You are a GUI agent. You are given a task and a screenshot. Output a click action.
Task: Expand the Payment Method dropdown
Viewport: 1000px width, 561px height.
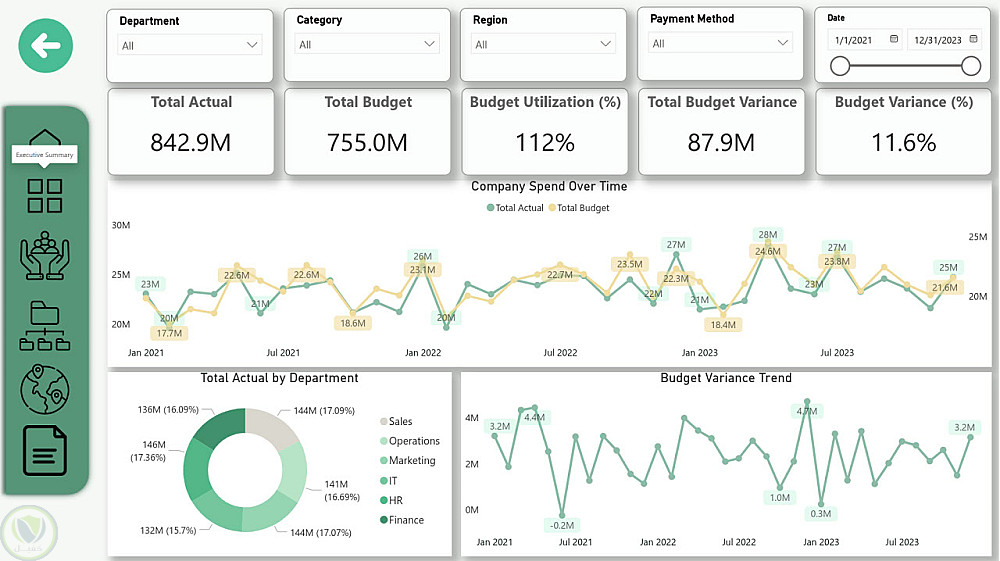point(783,43)
